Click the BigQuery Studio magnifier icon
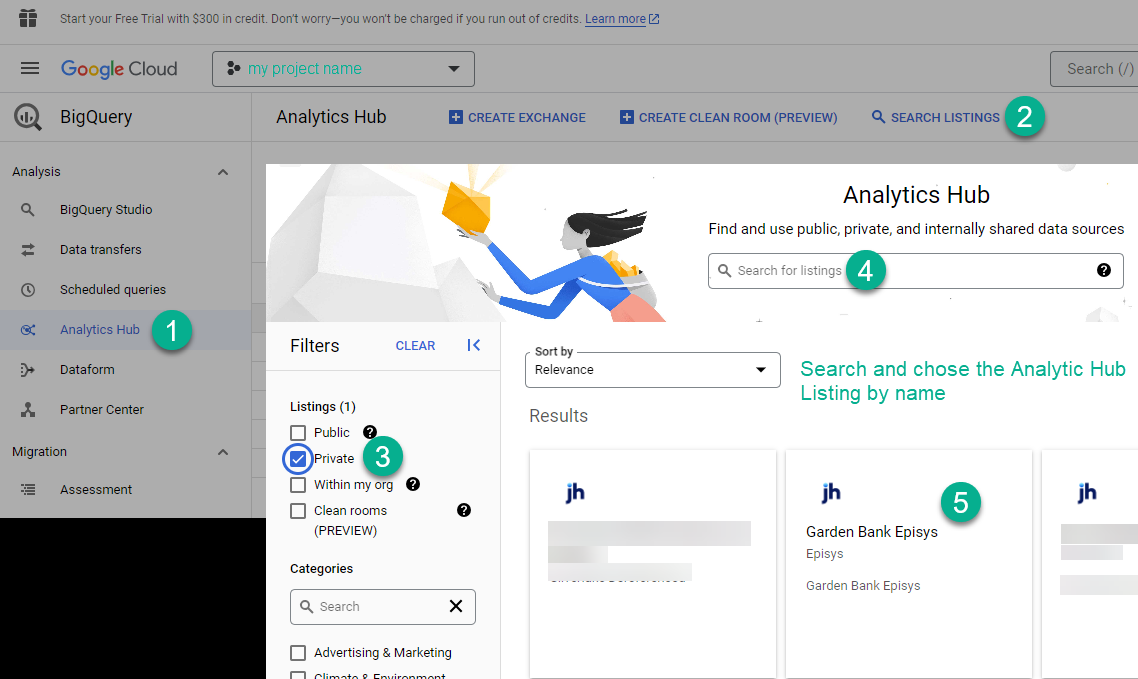 point(28,210)
